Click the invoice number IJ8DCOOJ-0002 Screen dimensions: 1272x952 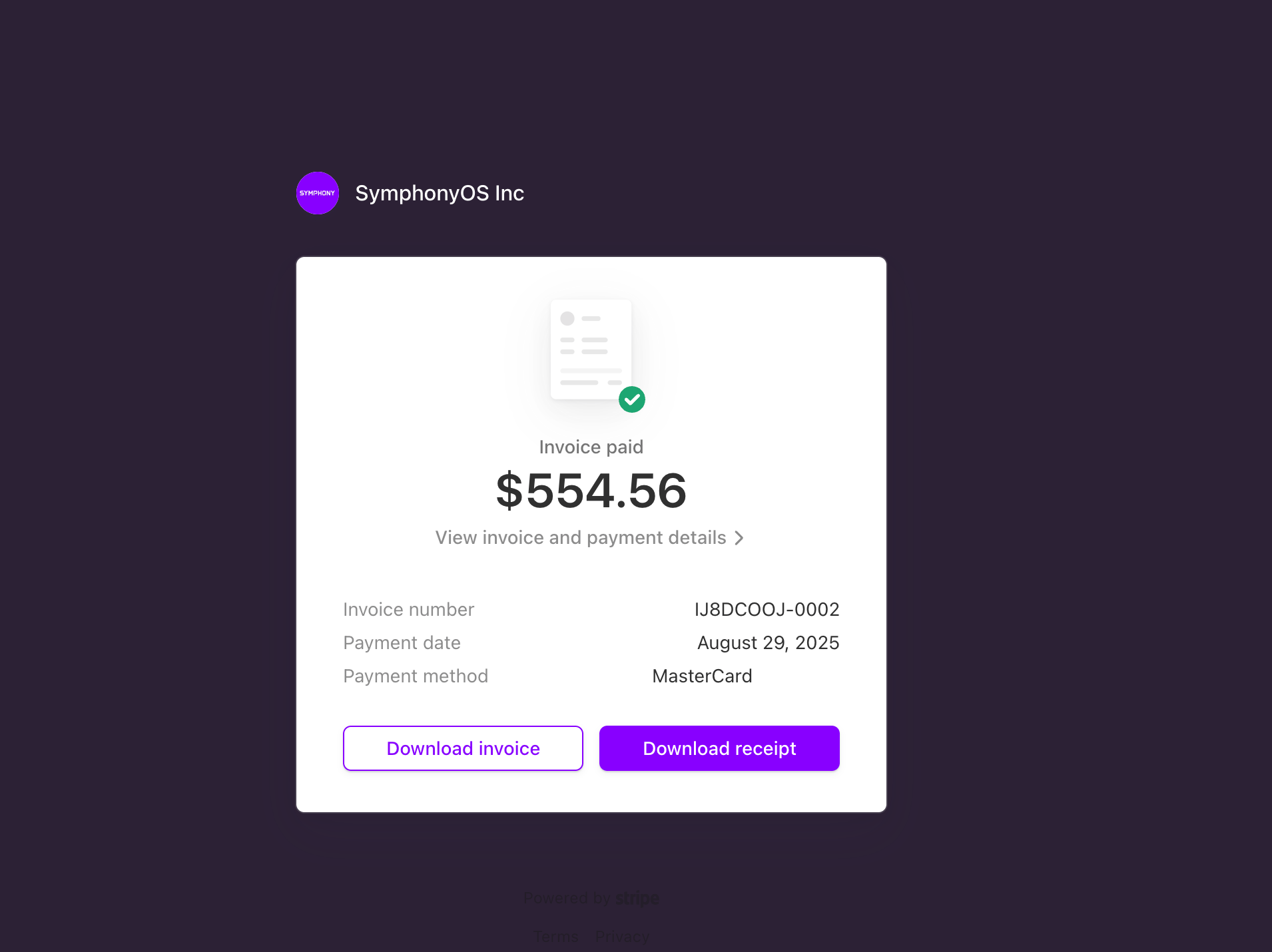pyautogui.click(x=767, y=609)
